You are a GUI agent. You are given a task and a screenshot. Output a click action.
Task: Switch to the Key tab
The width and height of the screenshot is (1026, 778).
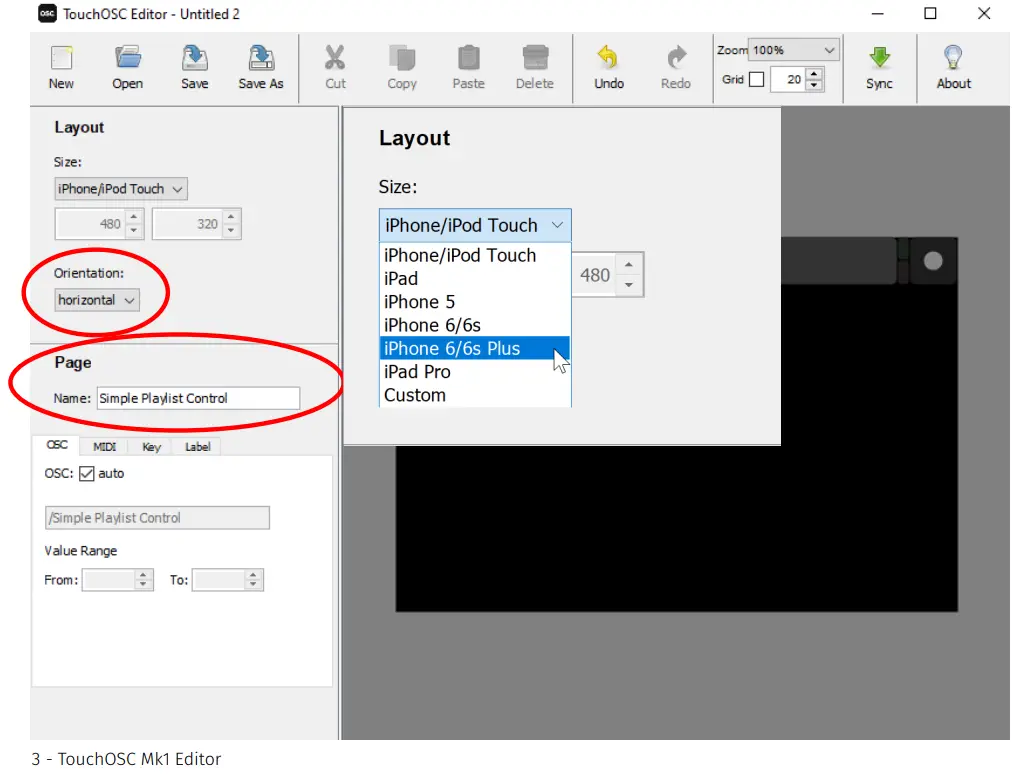(x=151, y=446)
